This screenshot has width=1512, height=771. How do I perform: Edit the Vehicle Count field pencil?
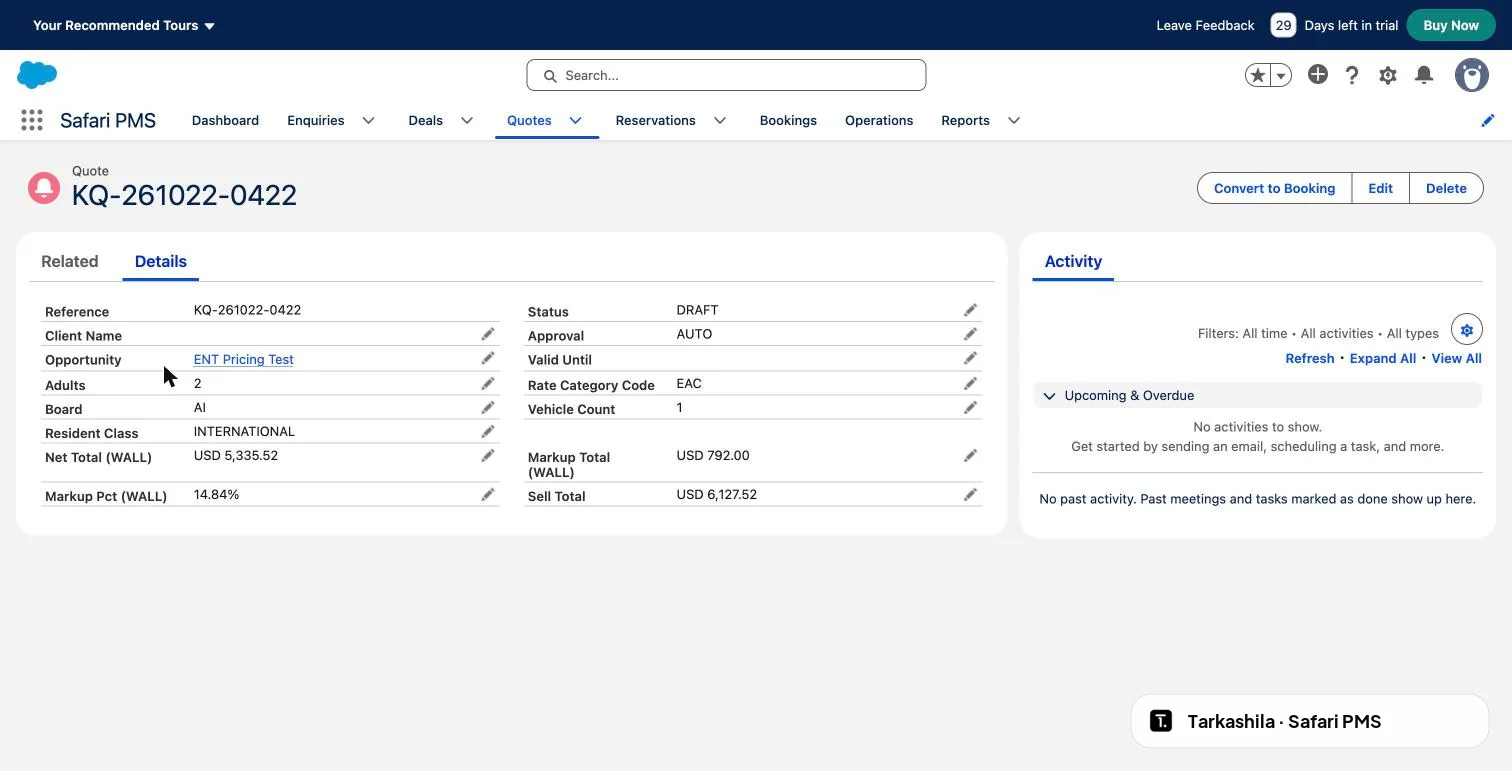tap(970, 407)
